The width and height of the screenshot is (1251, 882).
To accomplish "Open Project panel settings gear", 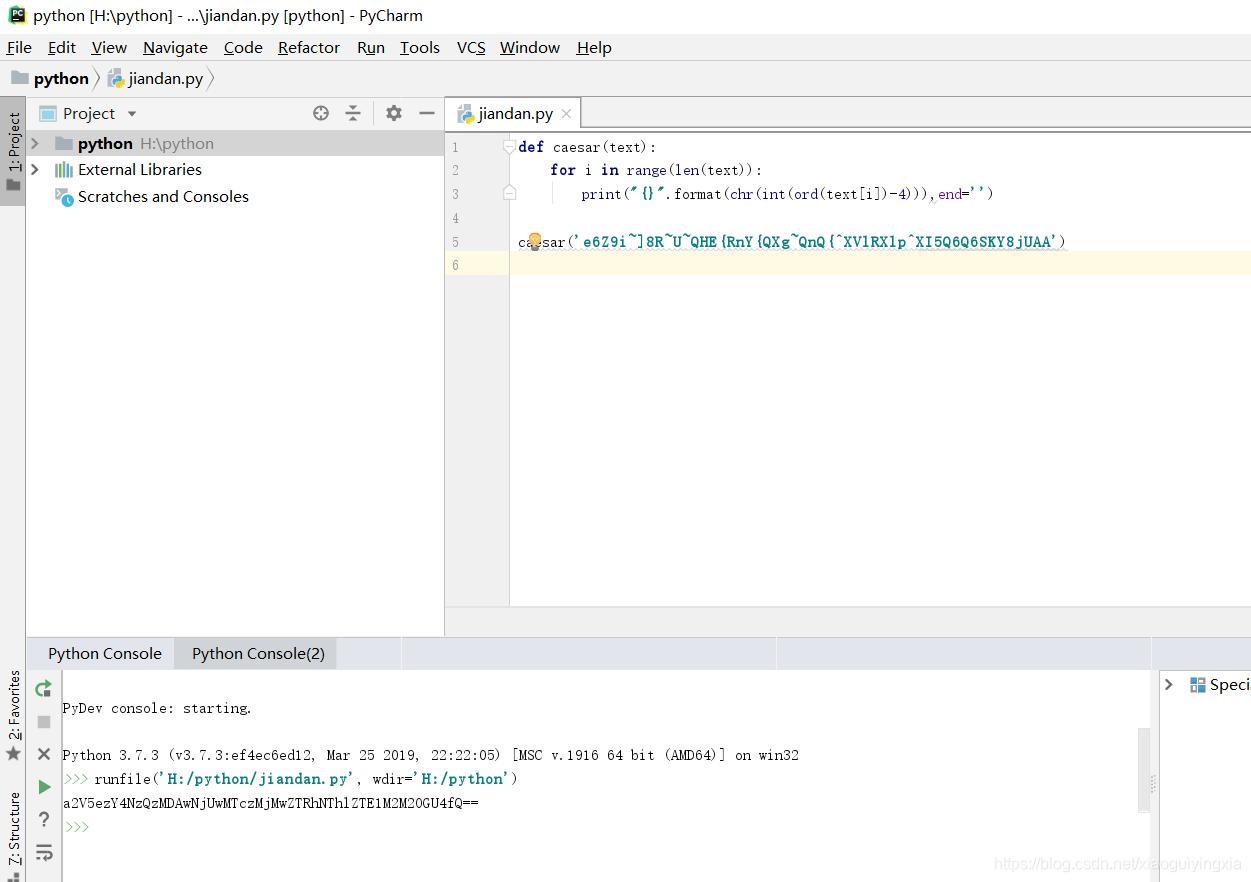I will (394, 113).
